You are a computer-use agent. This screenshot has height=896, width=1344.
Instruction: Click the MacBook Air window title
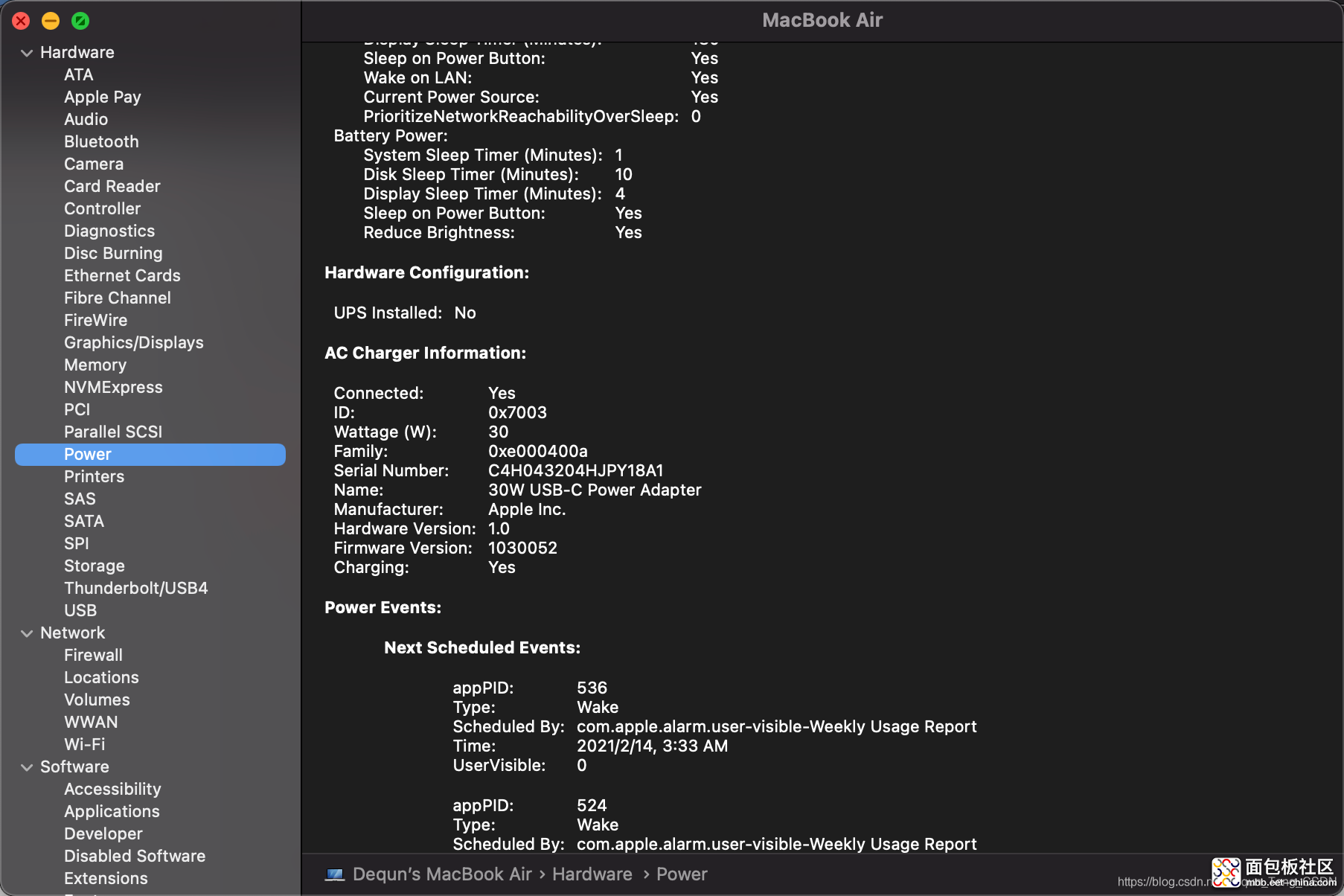click(822, 20)
